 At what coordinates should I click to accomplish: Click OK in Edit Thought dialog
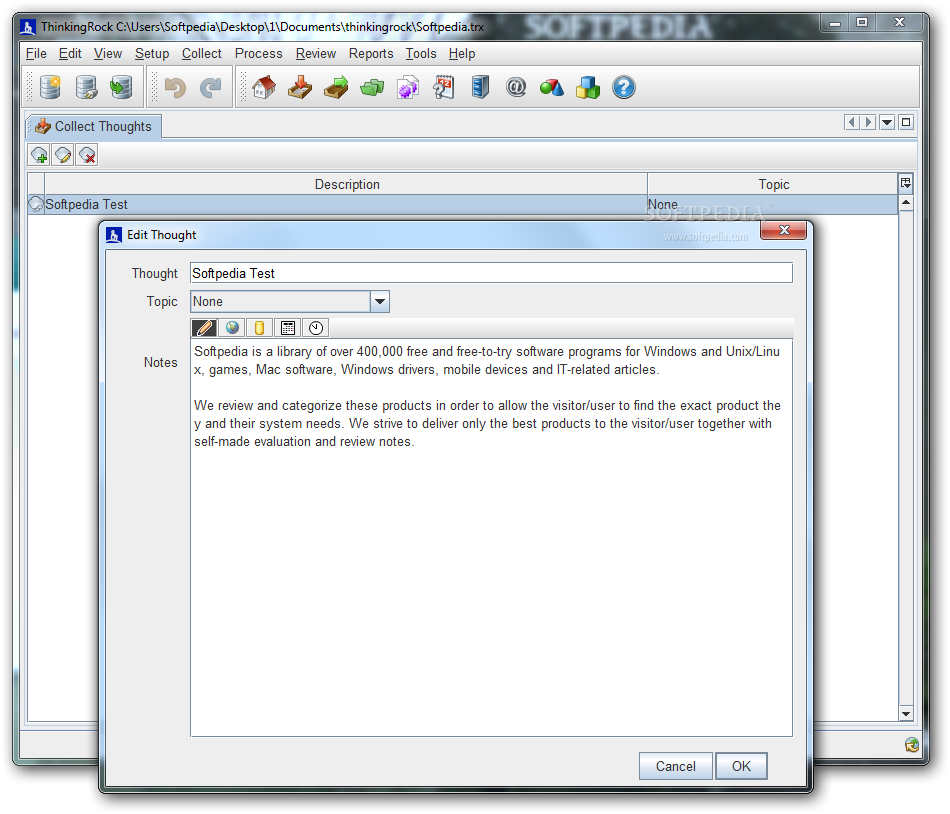tap(741, 766)
